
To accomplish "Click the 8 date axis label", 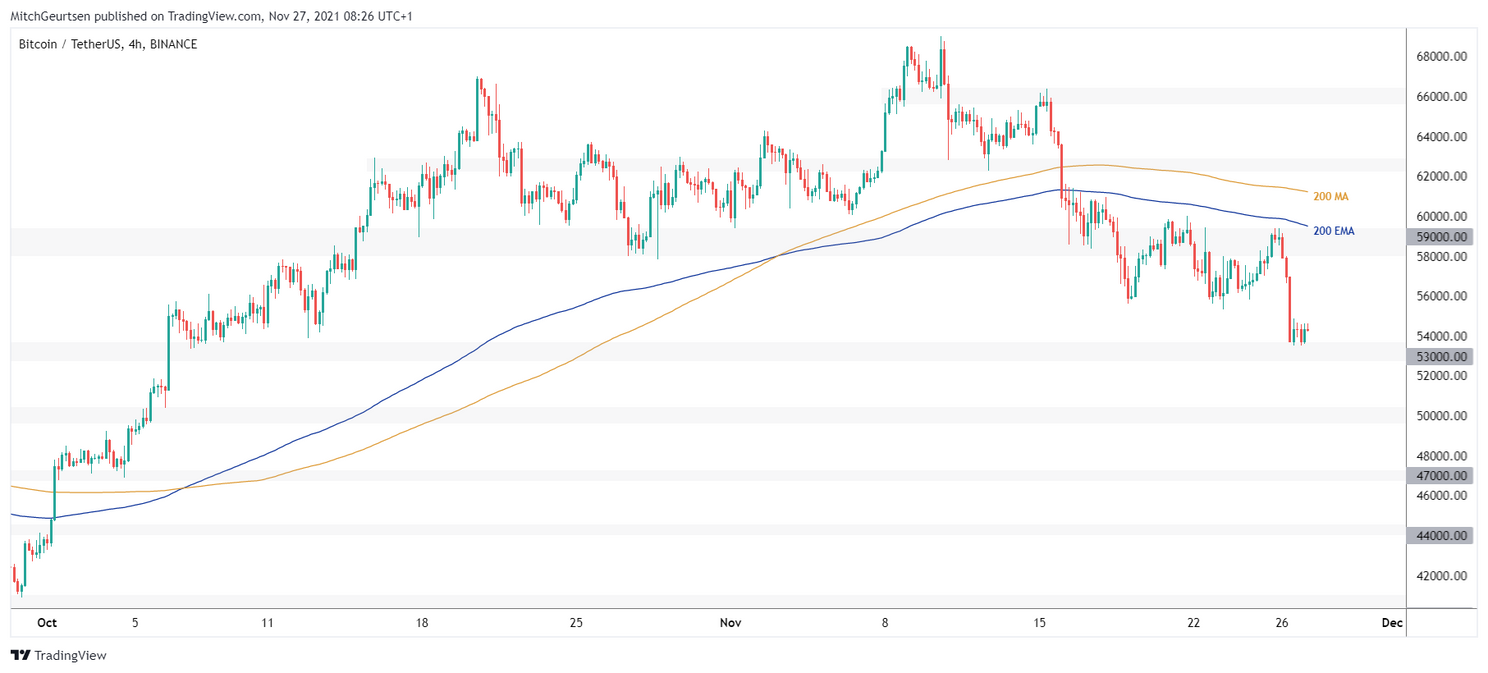I will pos(885,623).
